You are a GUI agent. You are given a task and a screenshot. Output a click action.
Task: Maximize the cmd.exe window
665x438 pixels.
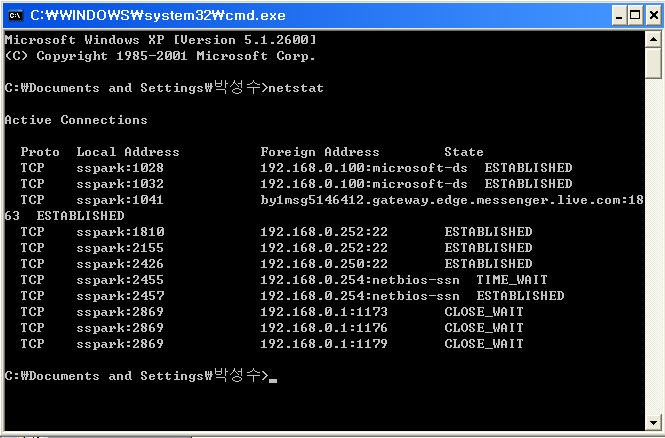click(635, 16)
